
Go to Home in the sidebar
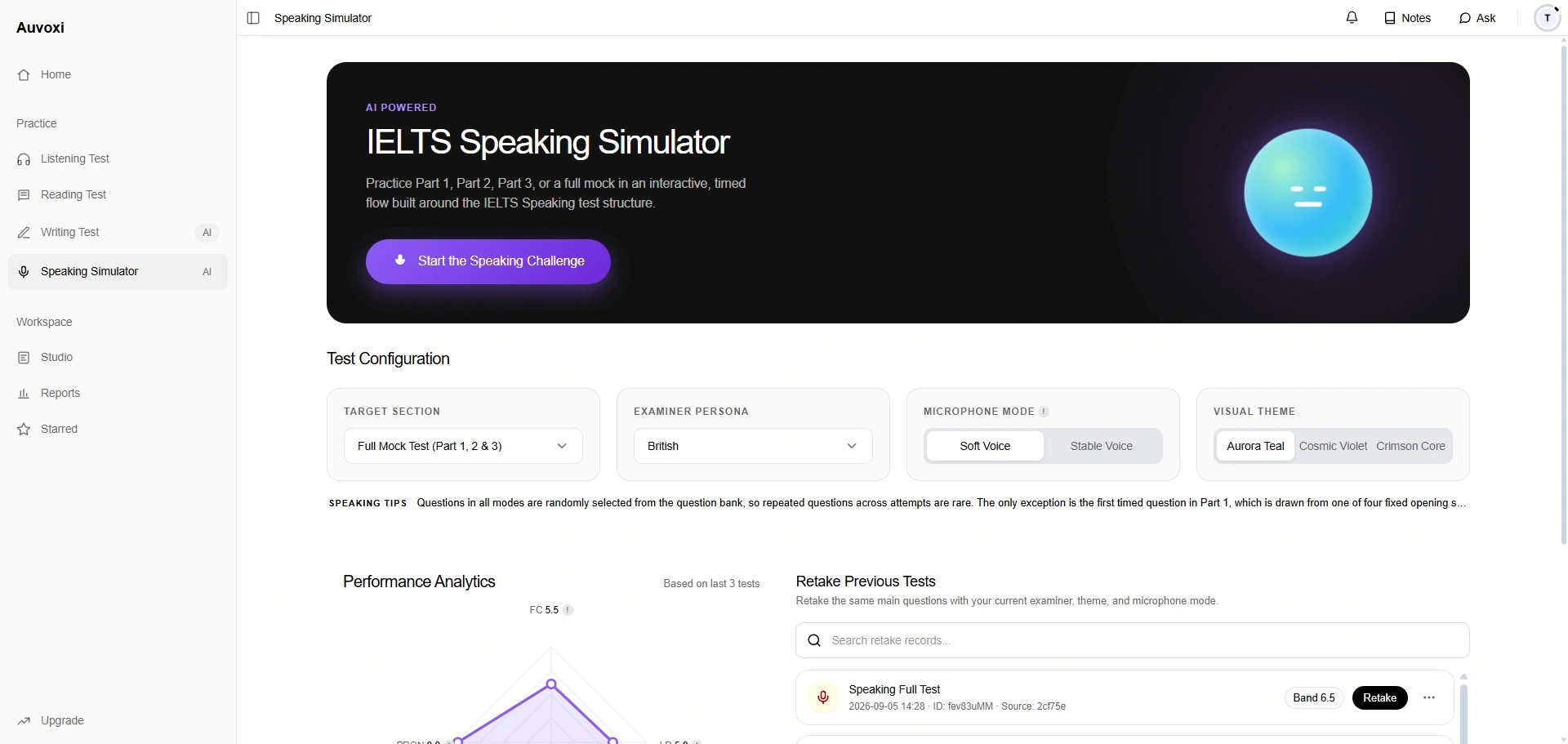click(118, 75)
